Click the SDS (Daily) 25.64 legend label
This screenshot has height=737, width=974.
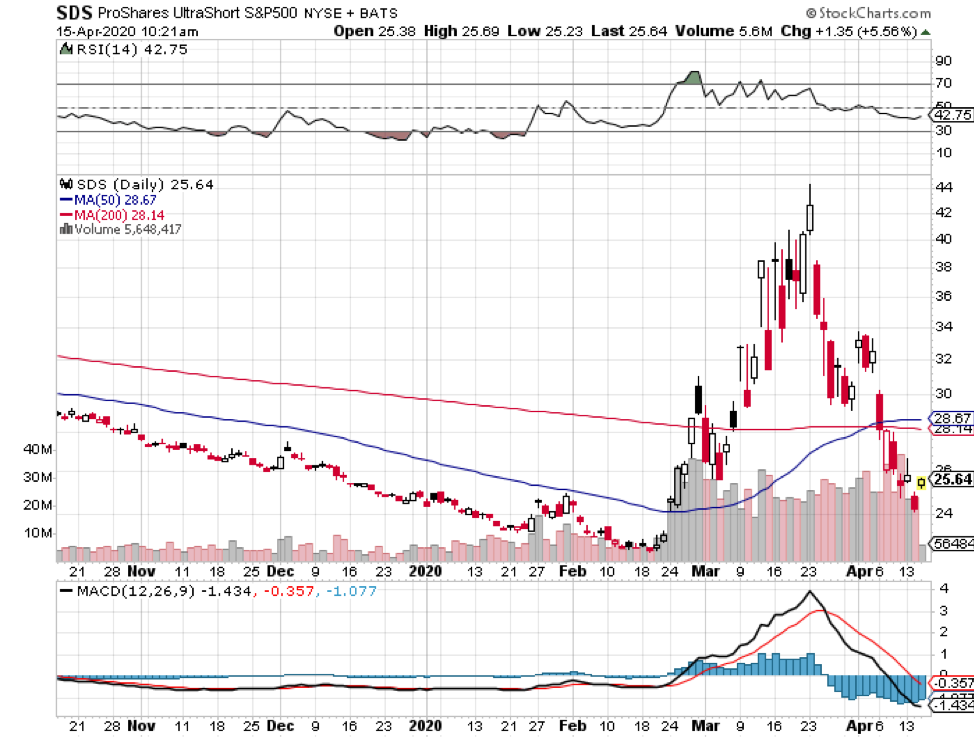[145, 185]
